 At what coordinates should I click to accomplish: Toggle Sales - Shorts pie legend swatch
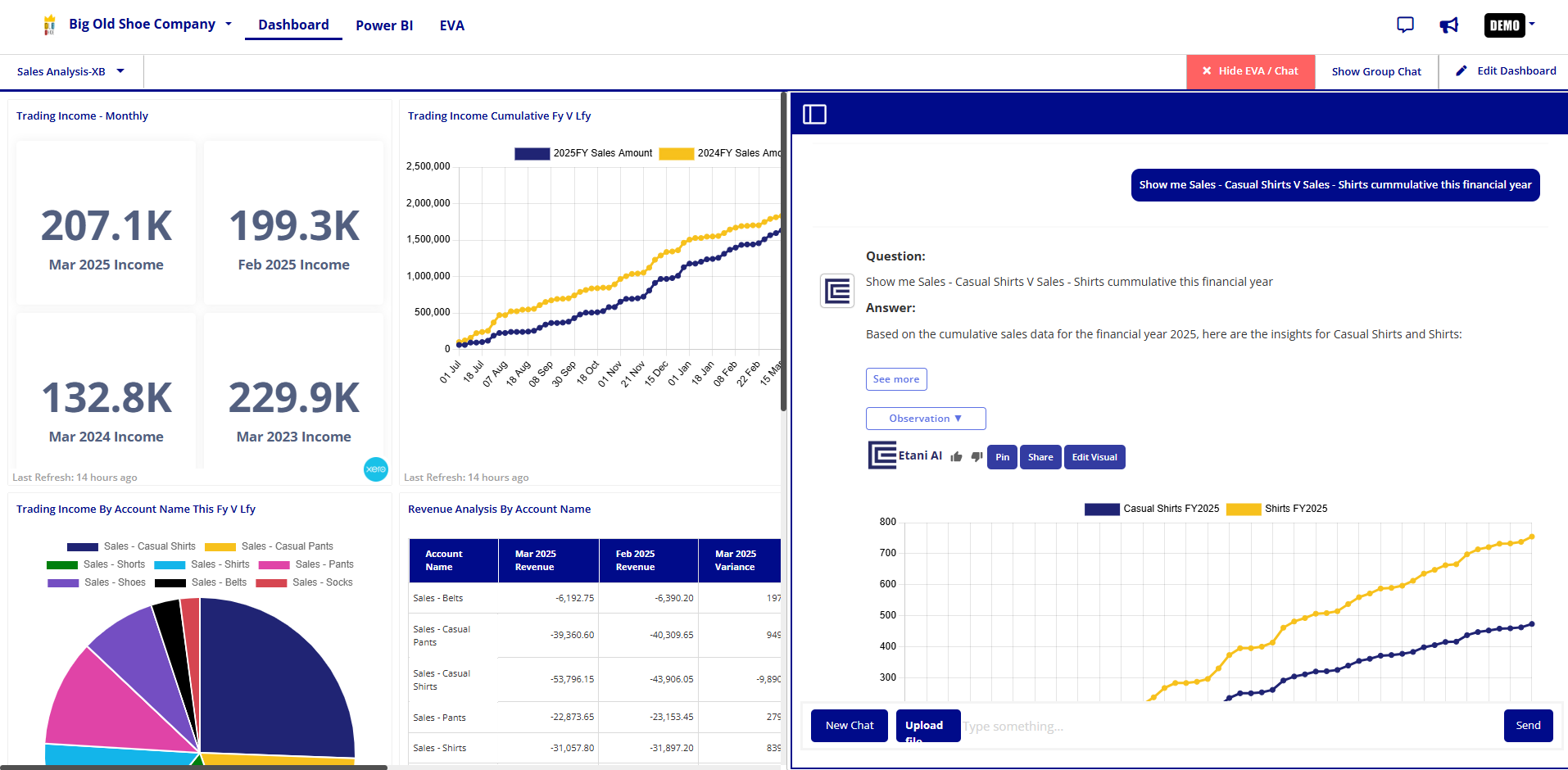[x=62, y=564]
